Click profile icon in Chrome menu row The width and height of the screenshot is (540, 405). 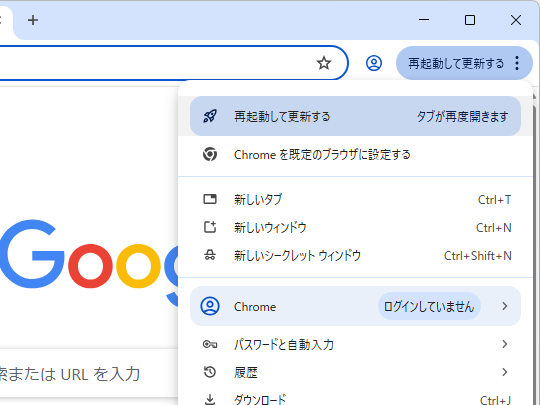[x=210, y=306]
